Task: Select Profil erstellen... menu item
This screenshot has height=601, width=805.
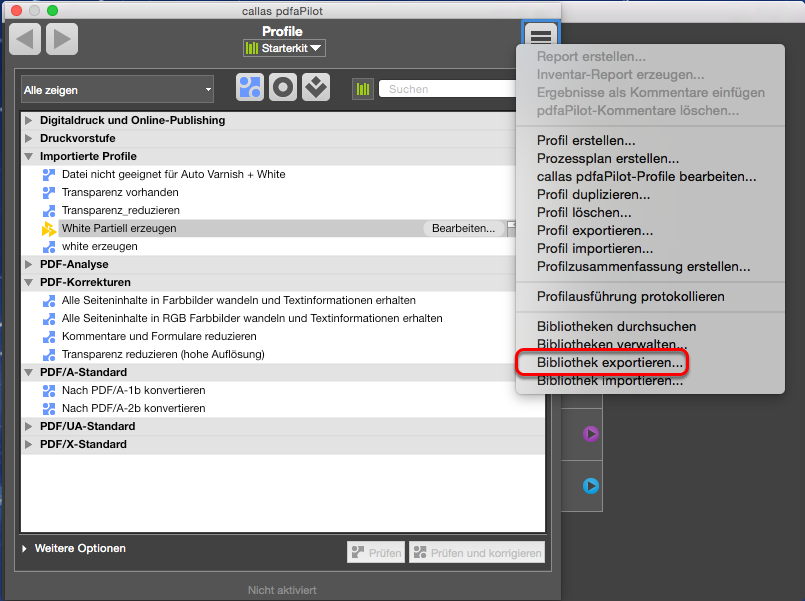Action: [x=650, y=141]
